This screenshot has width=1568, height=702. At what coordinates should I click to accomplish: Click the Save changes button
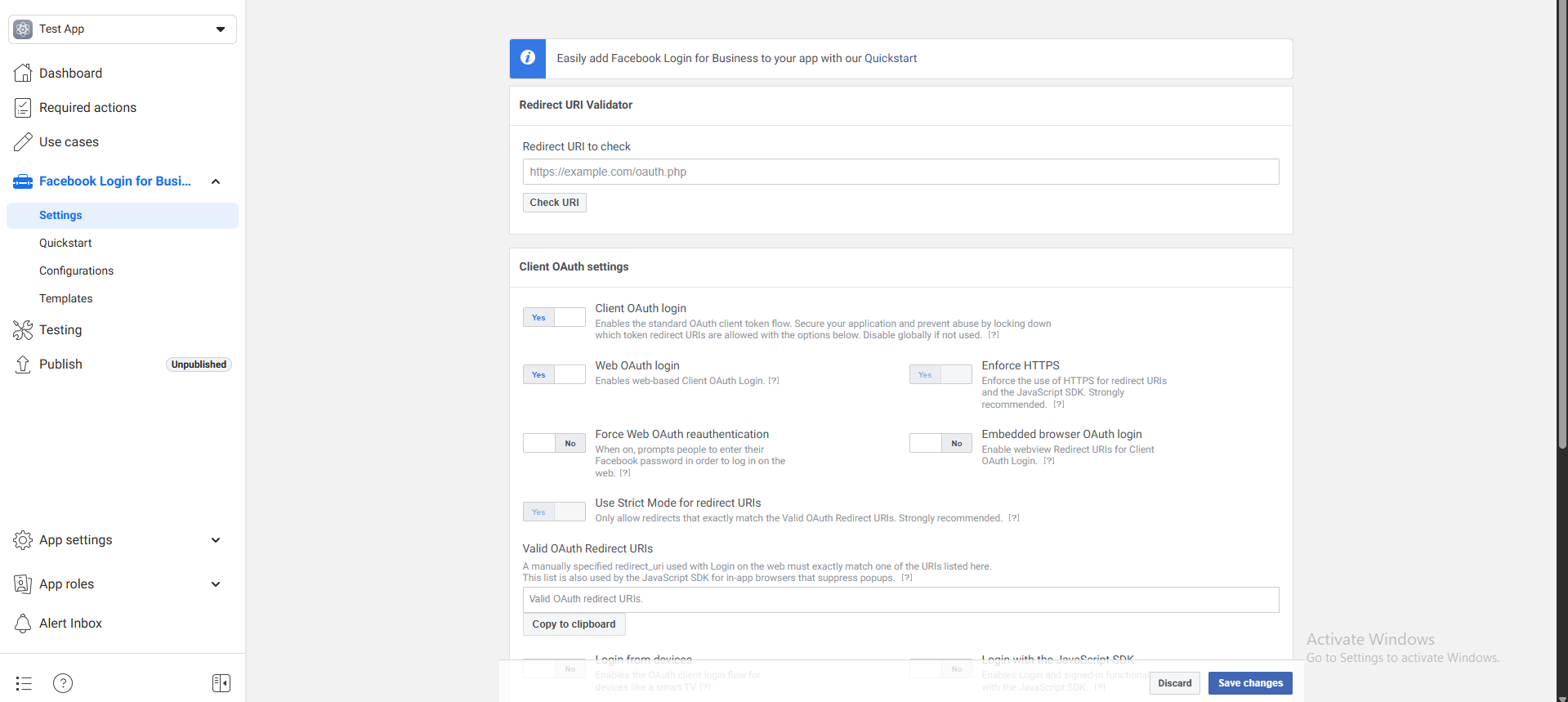point(1250,683)
